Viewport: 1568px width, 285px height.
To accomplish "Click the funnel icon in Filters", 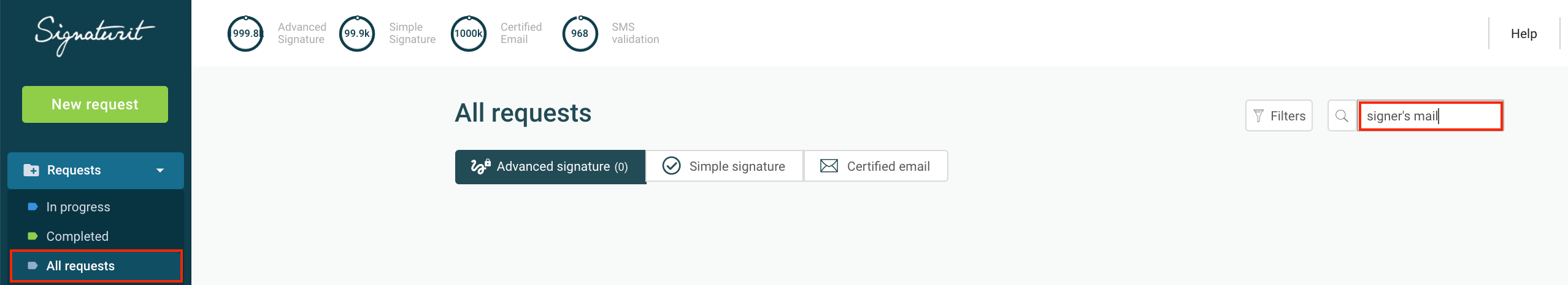I will tap(1258, 115).
